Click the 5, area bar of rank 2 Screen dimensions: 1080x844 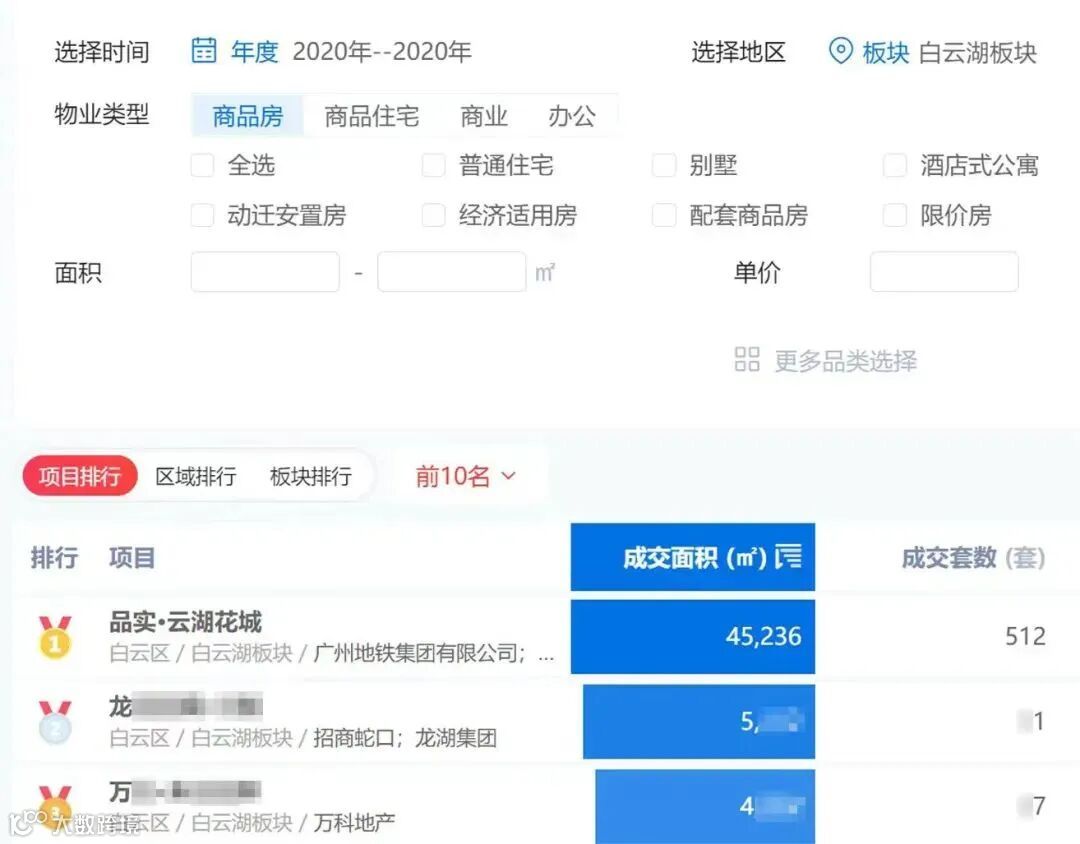pos(699,721)
